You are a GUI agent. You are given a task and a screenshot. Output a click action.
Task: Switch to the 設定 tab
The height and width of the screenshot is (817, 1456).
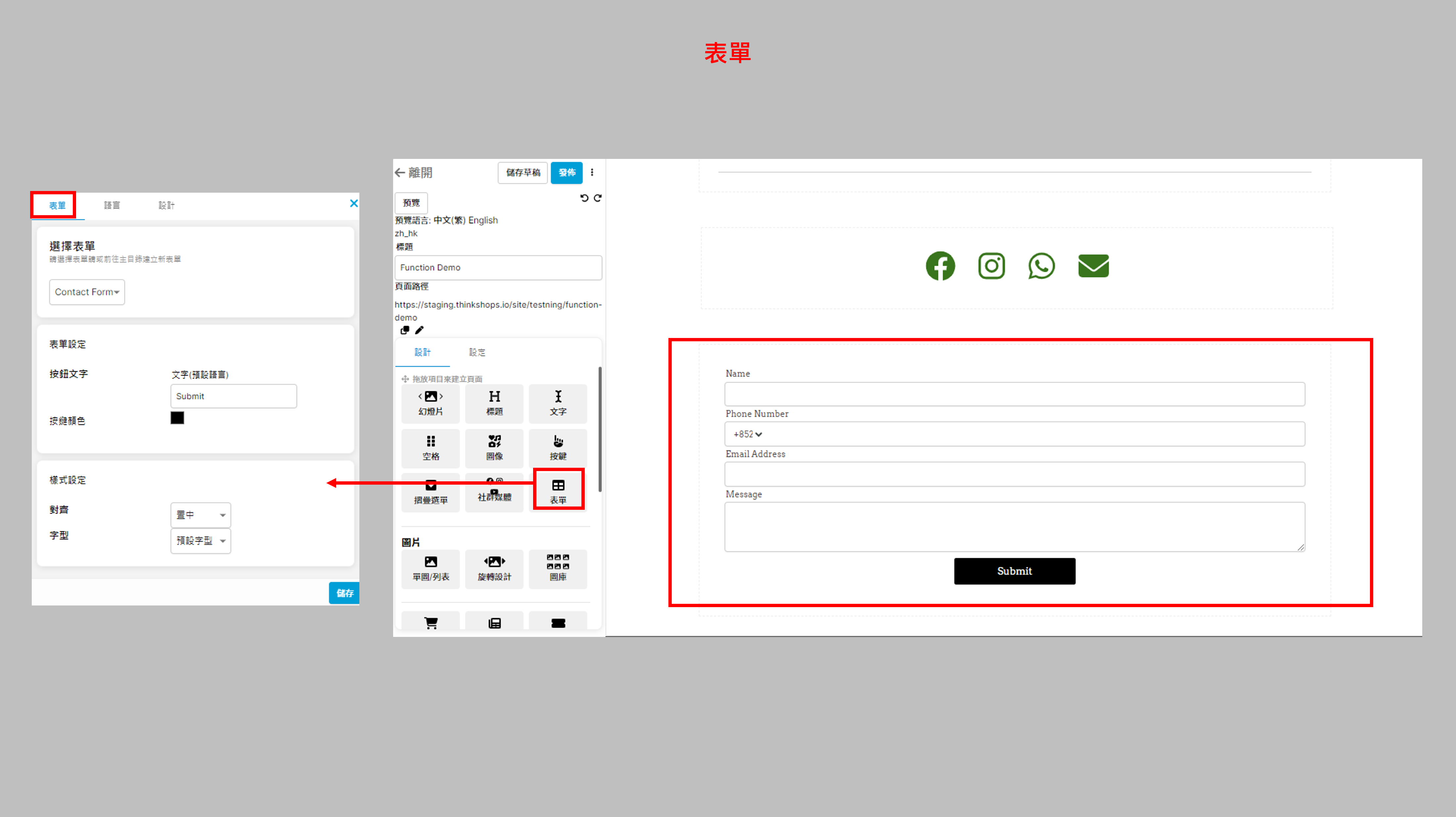(x=477, y=352)
